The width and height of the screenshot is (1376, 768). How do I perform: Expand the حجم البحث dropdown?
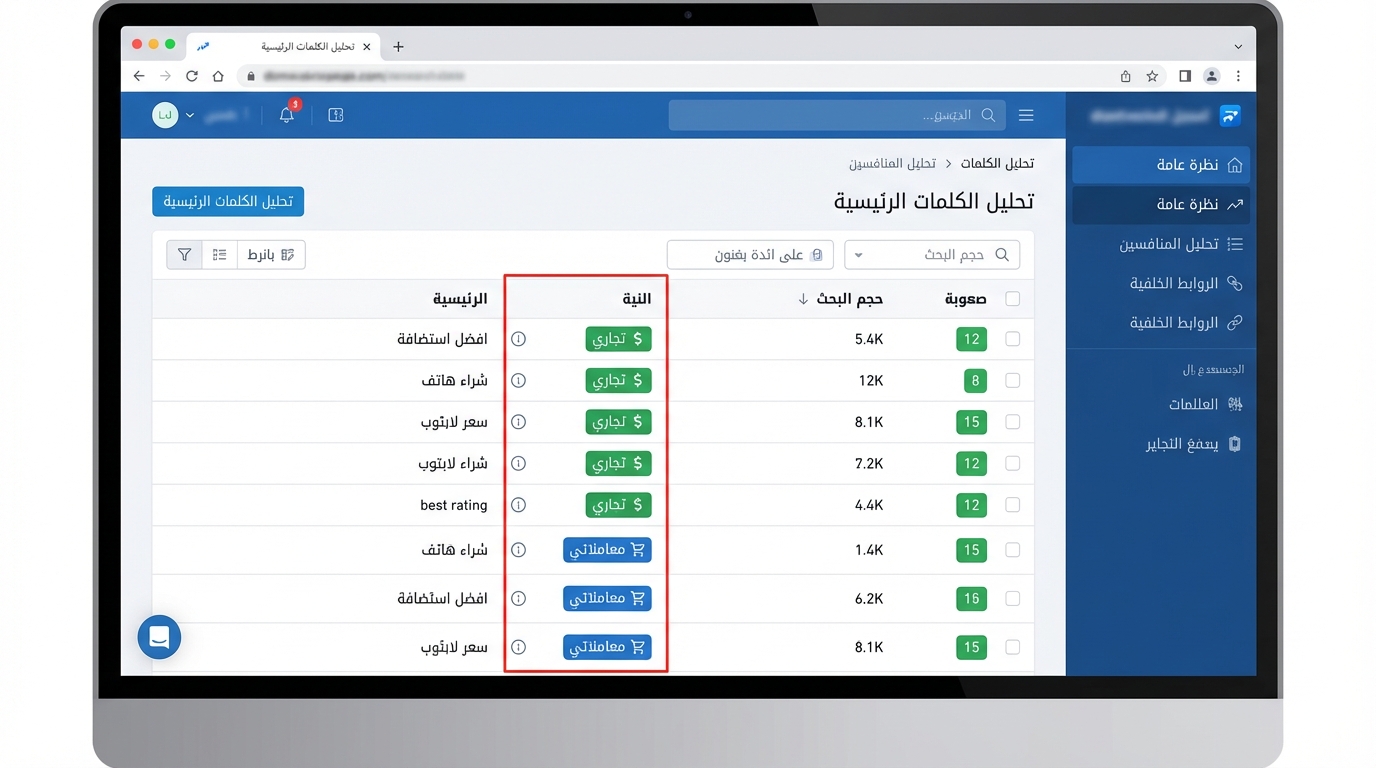pyautogui.click(x=859, y=255)
